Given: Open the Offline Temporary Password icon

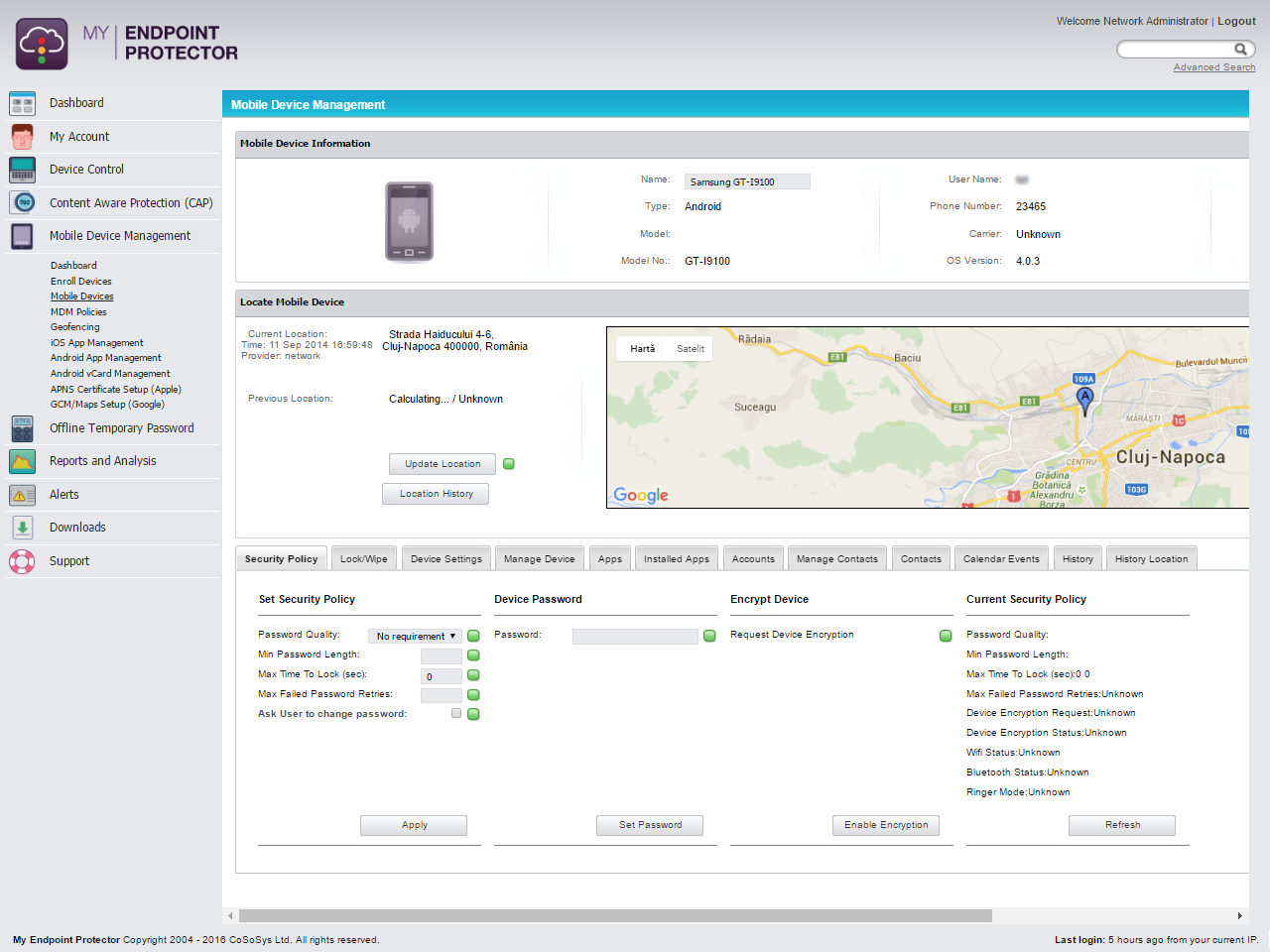Looking at the screenshot, I should pyautogui.click(x=23, y=428).
